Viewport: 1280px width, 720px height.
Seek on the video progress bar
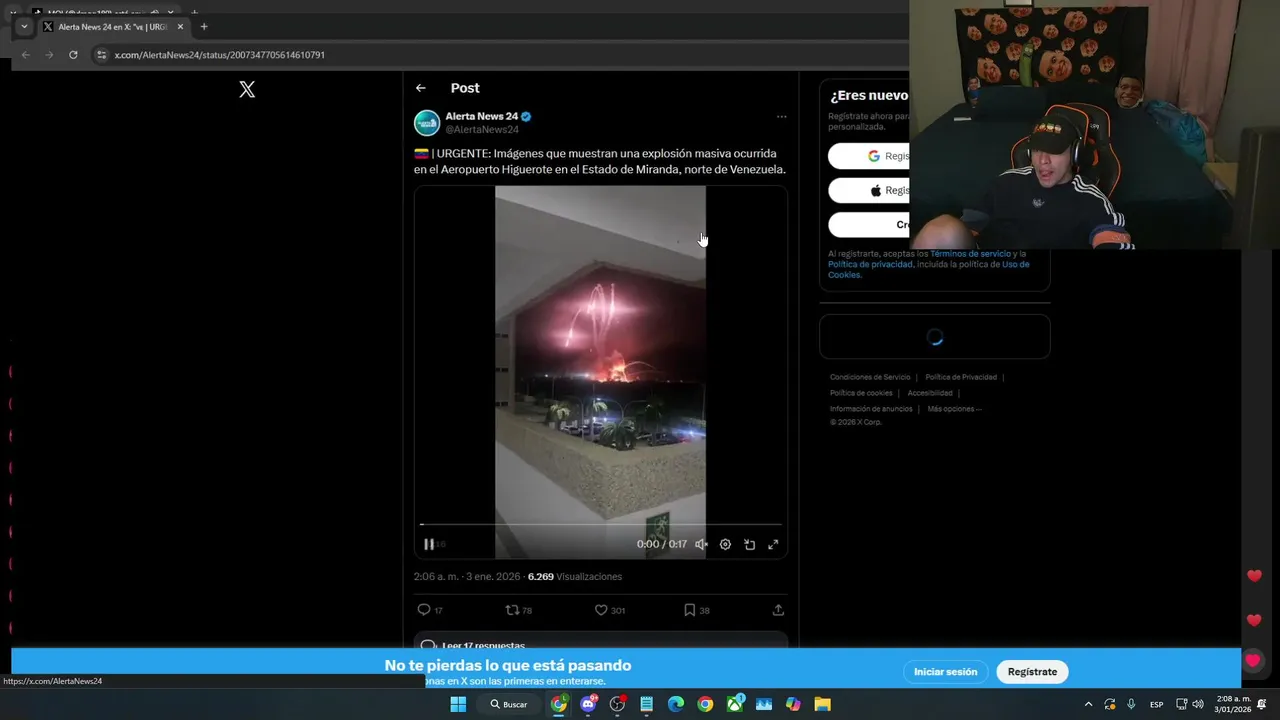point(601,524)
